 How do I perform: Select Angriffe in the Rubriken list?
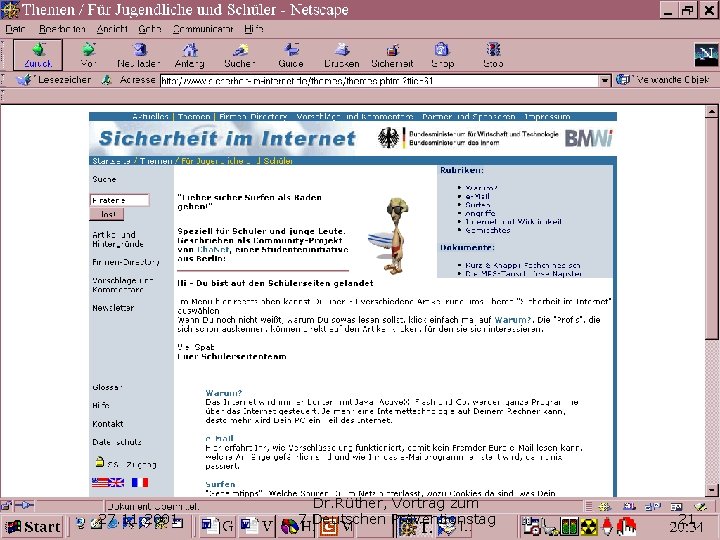click(x=480, y=213)
